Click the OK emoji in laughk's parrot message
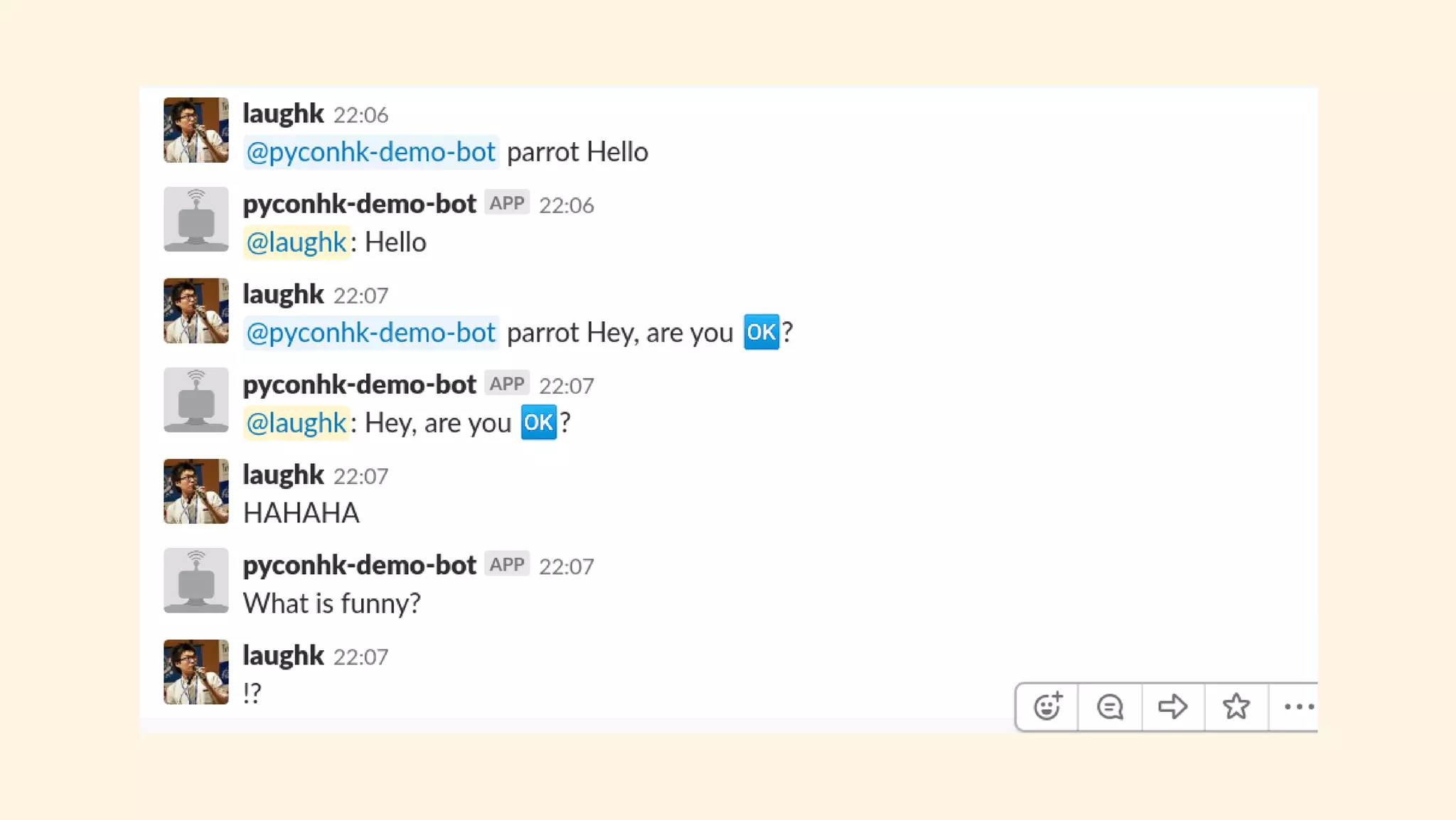Image resolution: width=1456 pixels, height=820 pixels. click(x=761, y=332)
